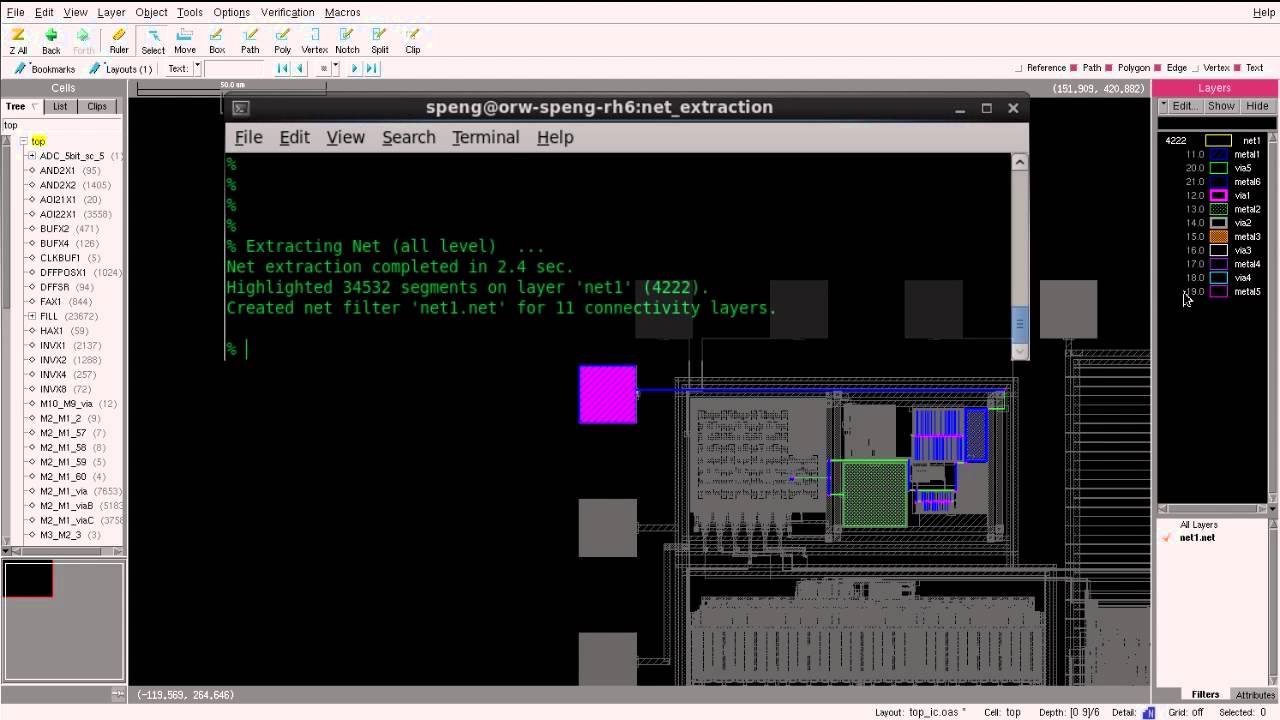Image resolution: width=1280 pixels, height=720 pixels.
Task: Switch to the List tab in Cells
Action: 60,106
